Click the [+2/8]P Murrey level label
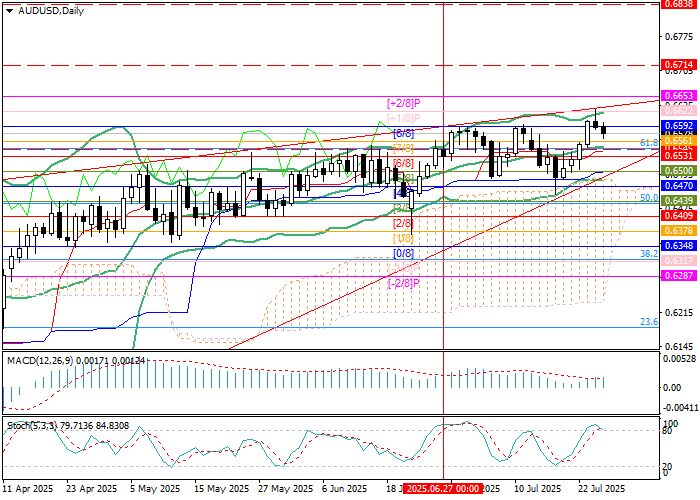 (x=404, y=104)
